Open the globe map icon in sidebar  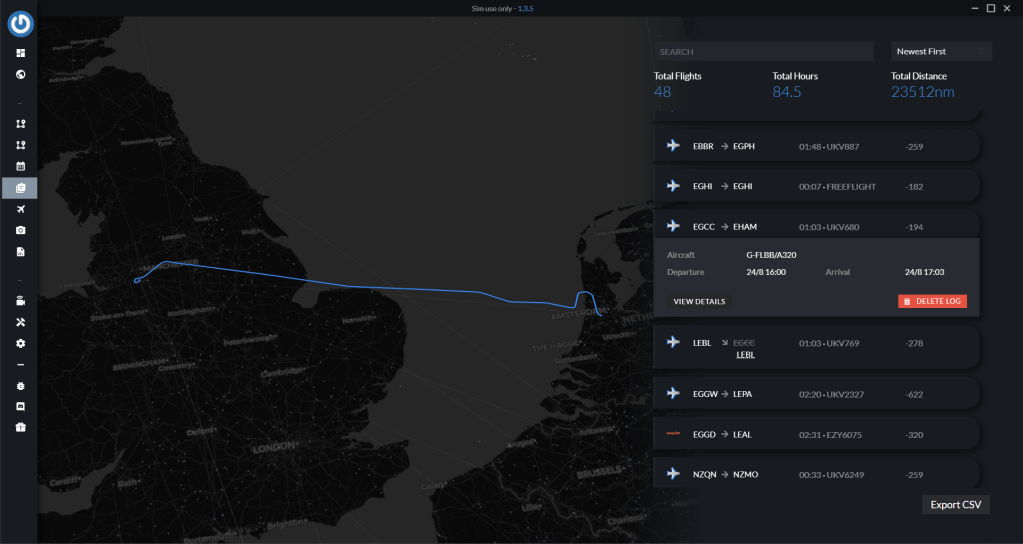pyautogui.click(x=20, y=74)
